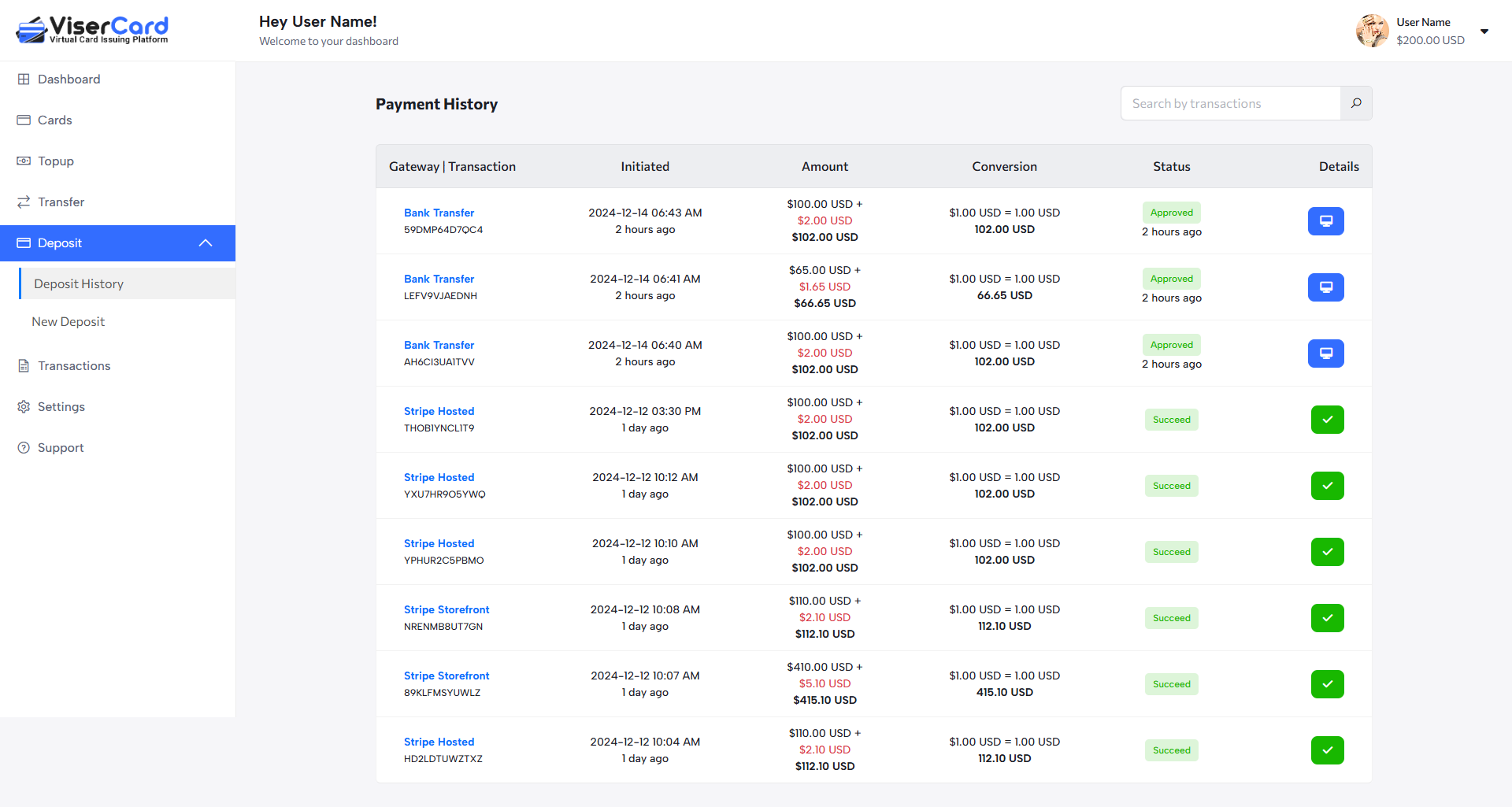Screen dimensions: 1512x807
Task: Click the first Bank Transfer gateway link
Action: (439, 213)
